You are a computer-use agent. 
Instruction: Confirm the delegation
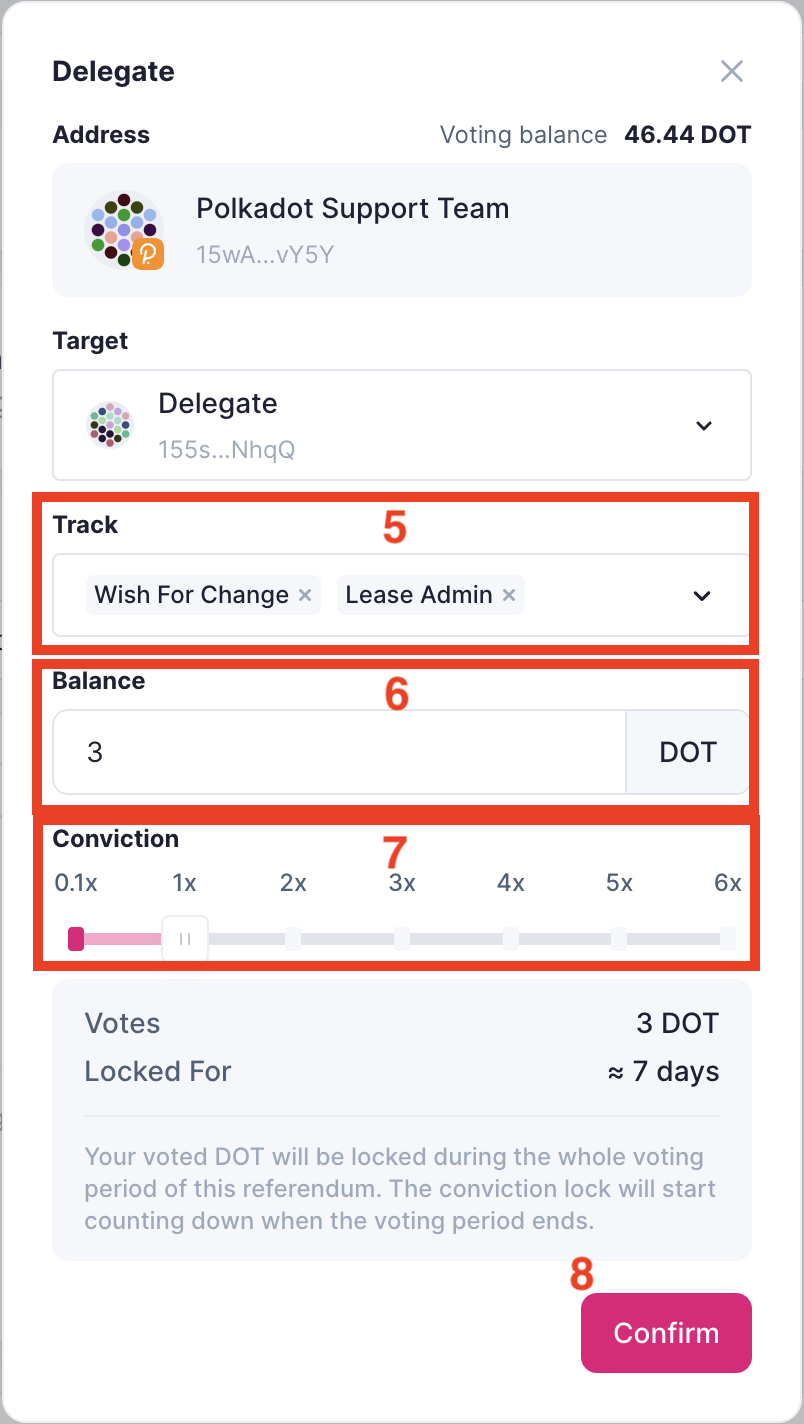point(666,1333)
